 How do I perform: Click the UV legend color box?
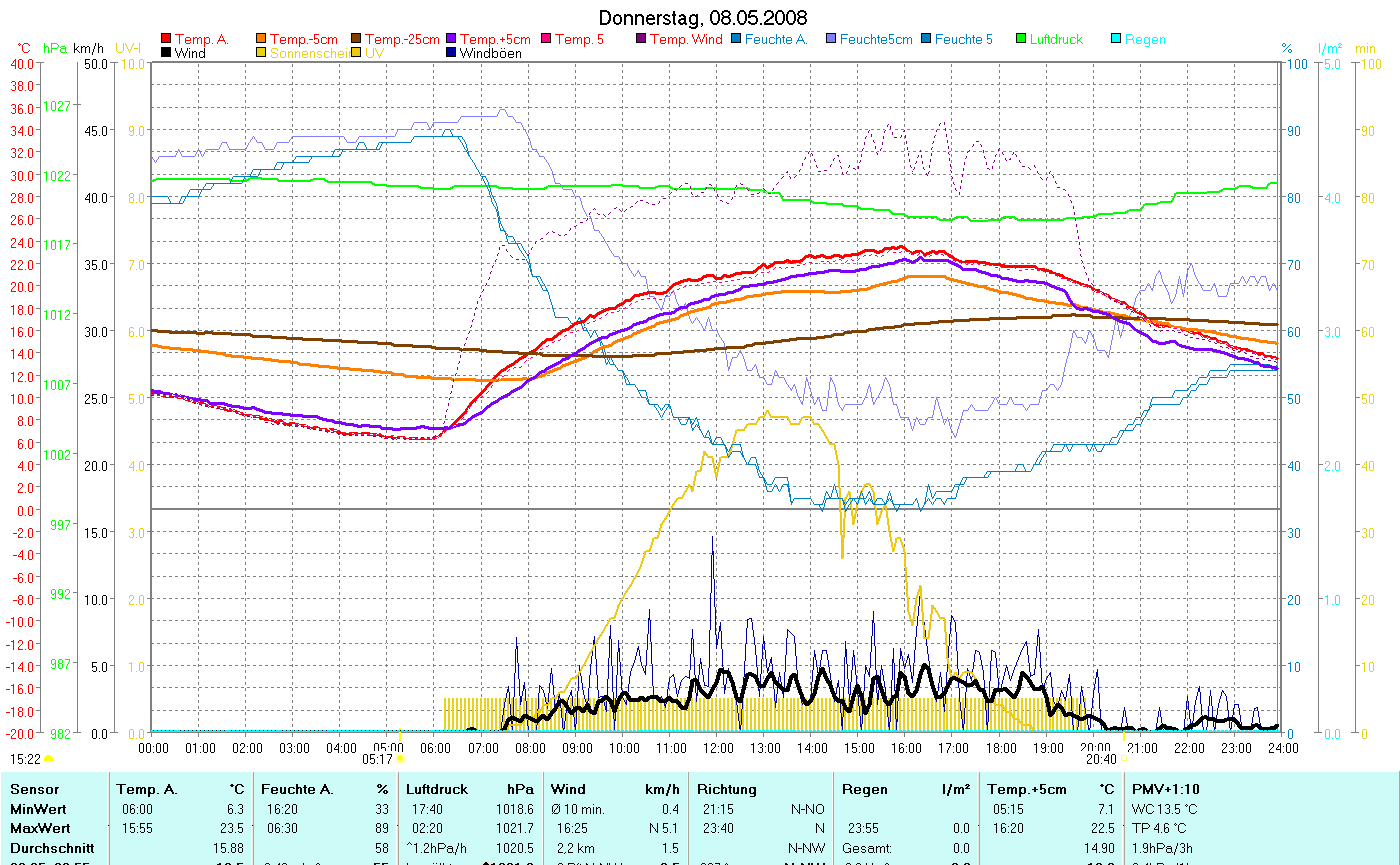pyautogui.click(x=357, y=53)
